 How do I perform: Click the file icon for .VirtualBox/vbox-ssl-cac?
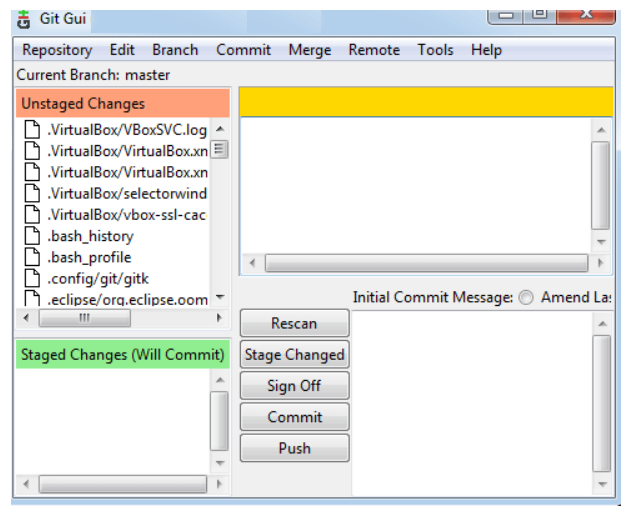pyautogui.click(x=32, y=214)
